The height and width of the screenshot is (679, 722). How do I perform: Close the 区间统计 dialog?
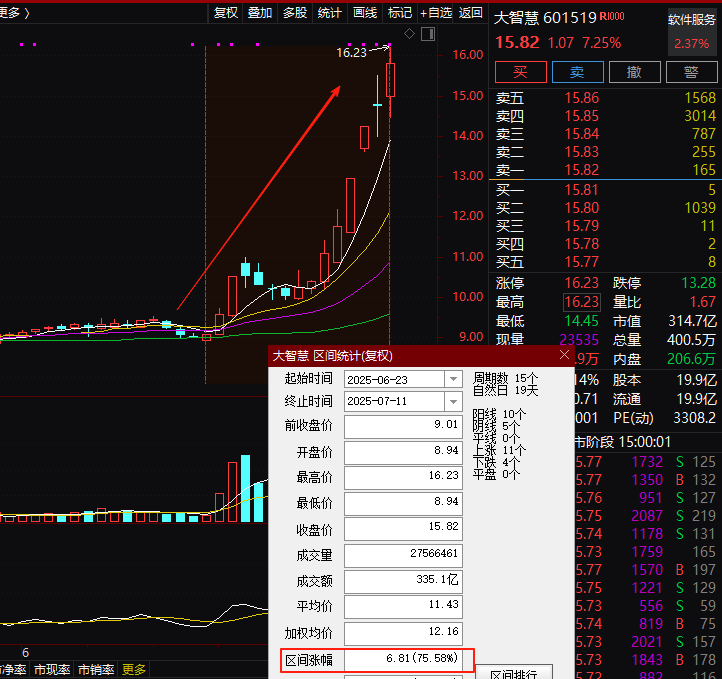click(564, 355)
